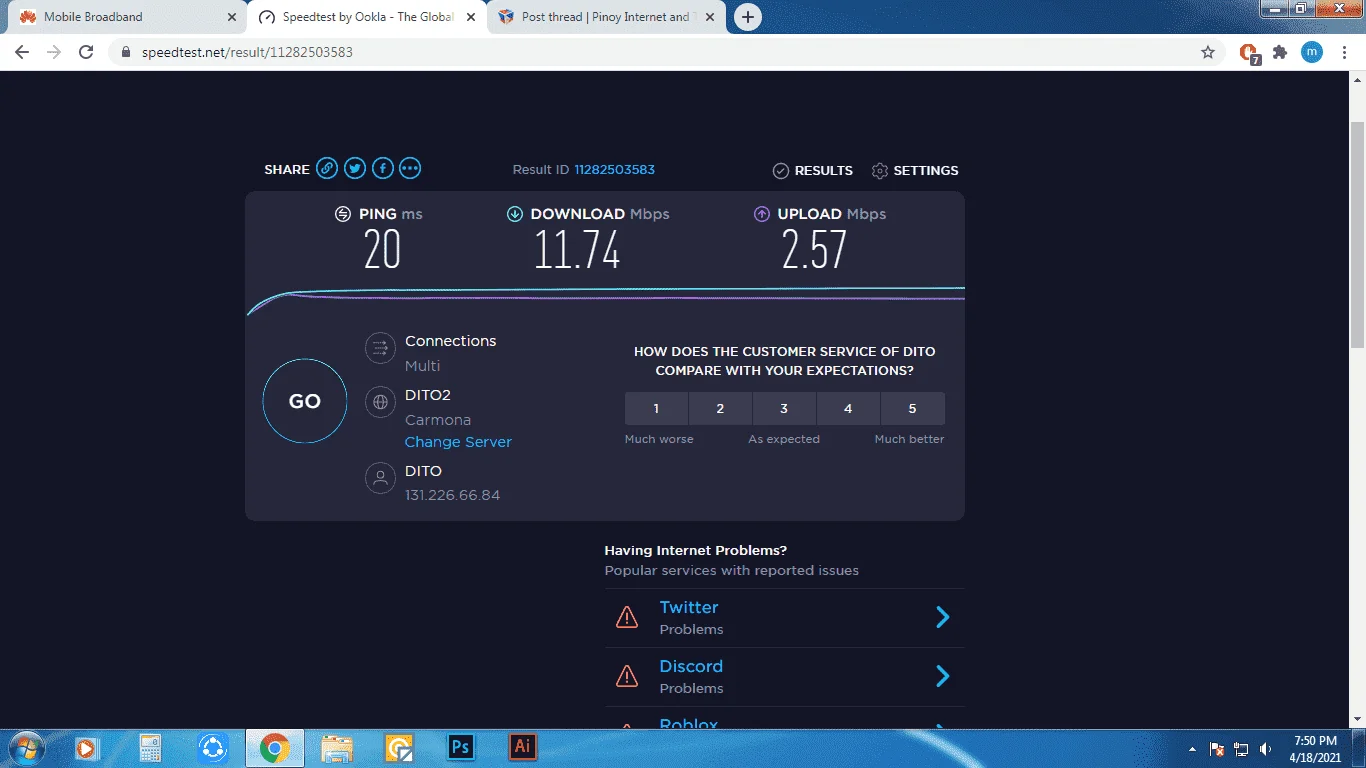The height and width of the screenshot is (768, 1366).
Task: Click the DOWNLOAD arrow icon
Action: (x=515, y=214)
